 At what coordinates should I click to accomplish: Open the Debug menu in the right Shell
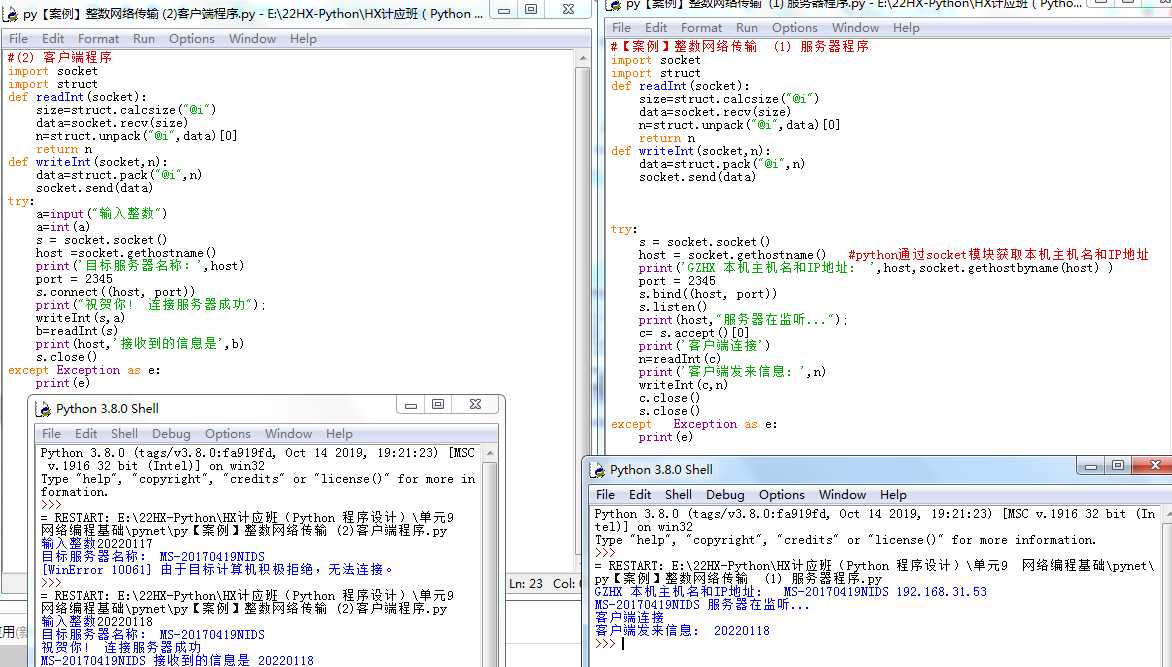[725, 495]
